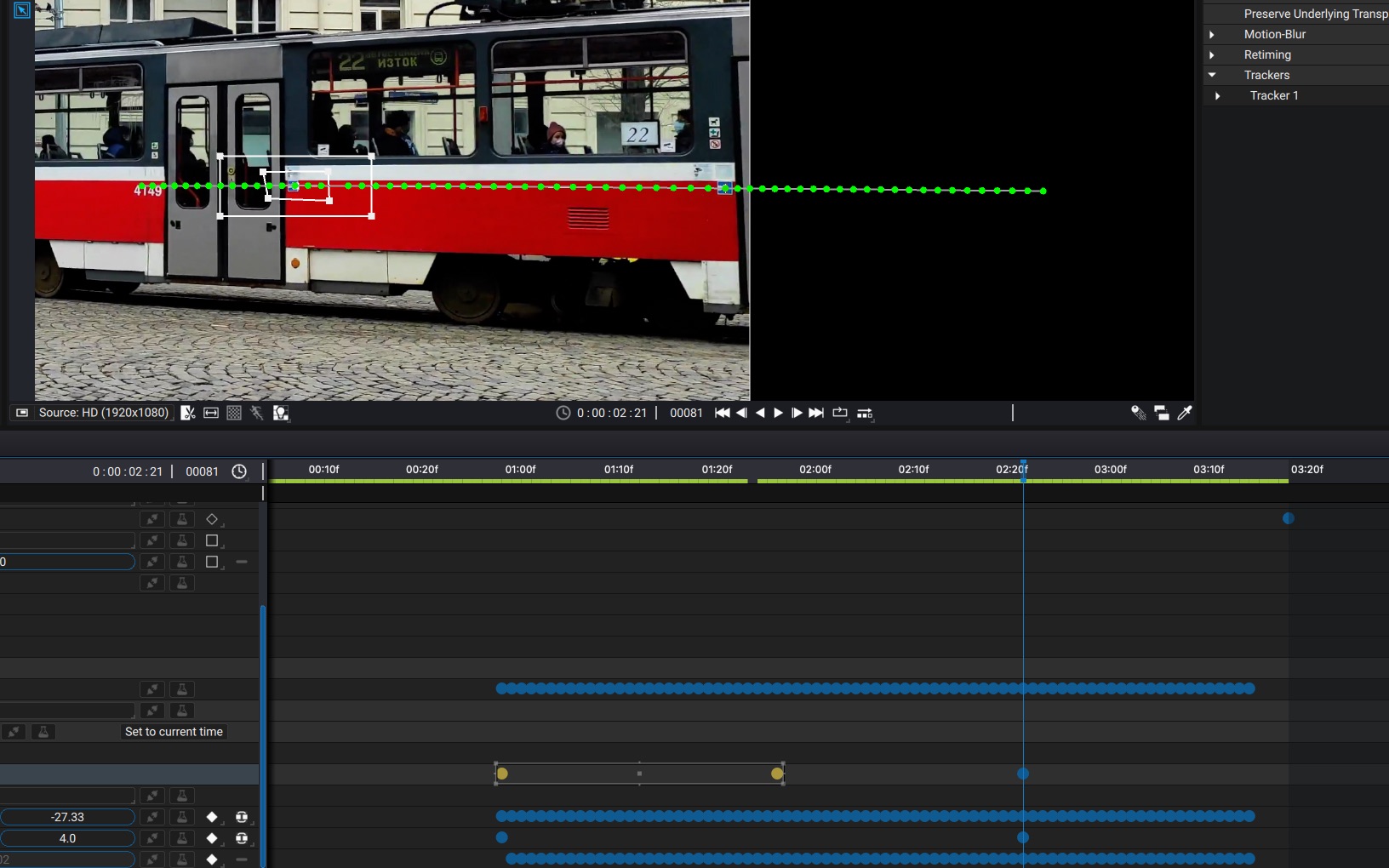This screenshot has height=868, width=1389.
Task: Click the Set to current time button
Action: (174, 732)
